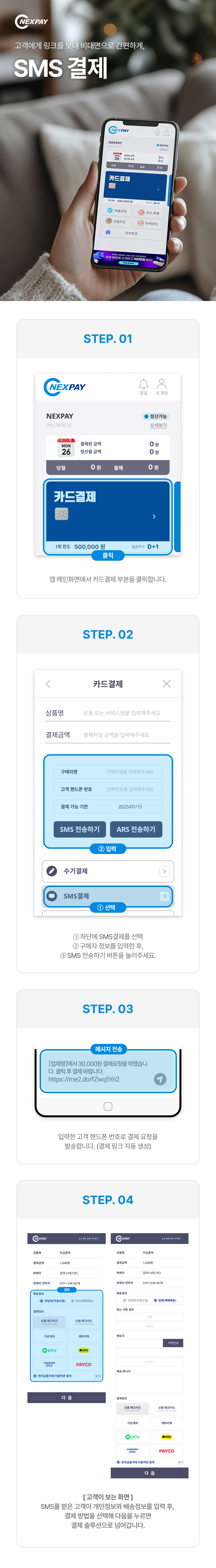Tap the pencil icon beside 수기결제
This screenshot has width=216, height=1568.
point(52,871)
